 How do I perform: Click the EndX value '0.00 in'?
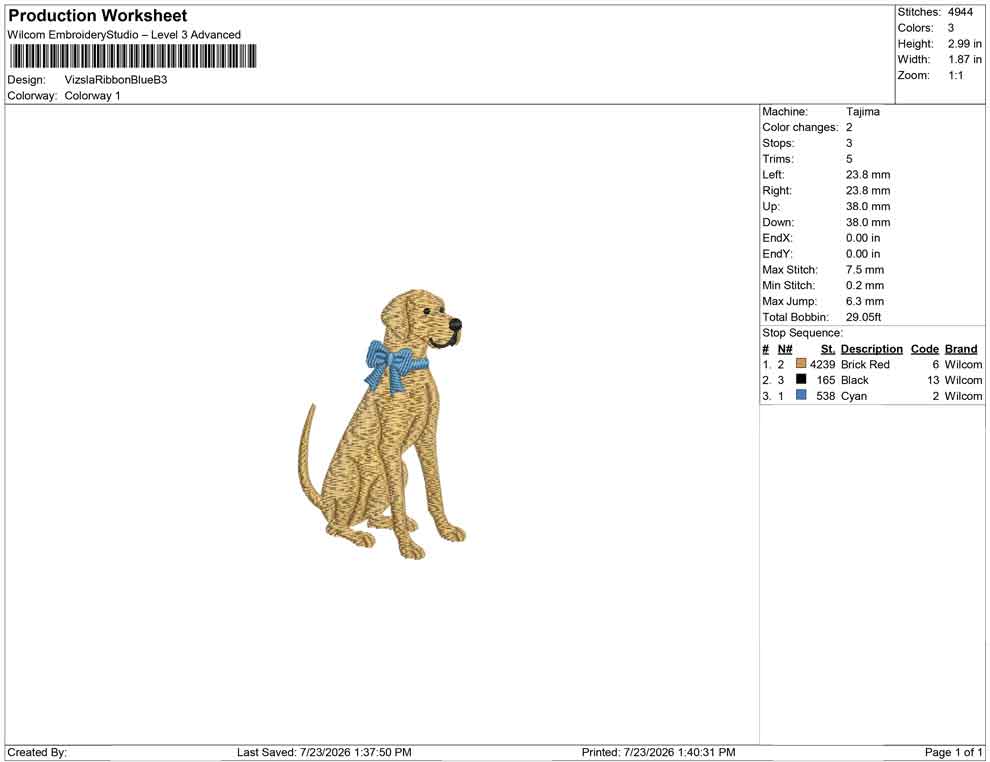point(862,238)
